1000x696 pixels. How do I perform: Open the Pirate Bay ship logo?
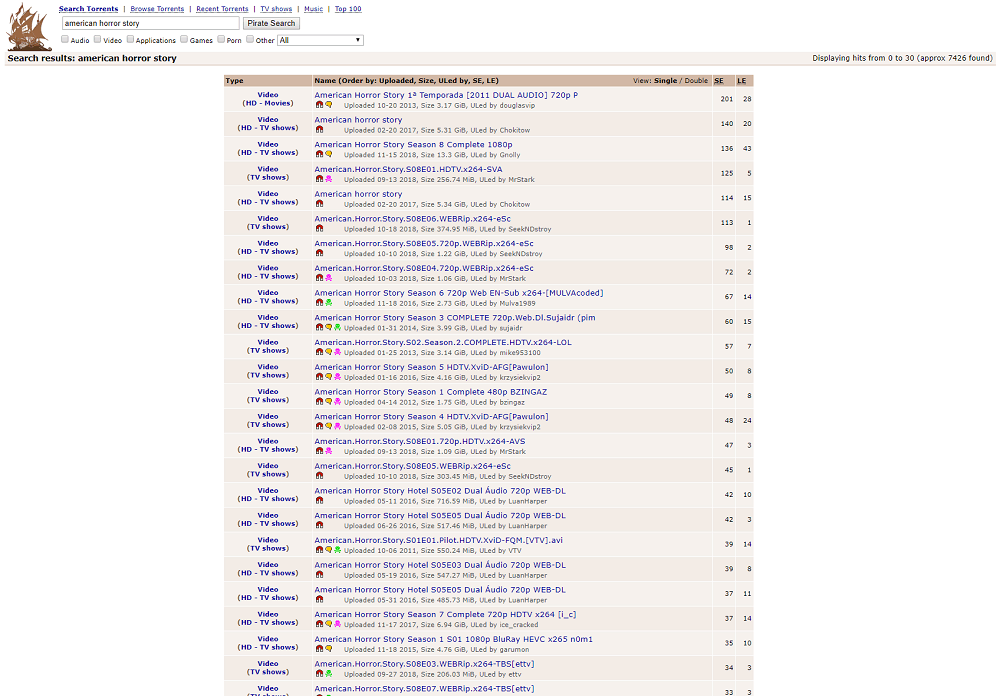29,27
